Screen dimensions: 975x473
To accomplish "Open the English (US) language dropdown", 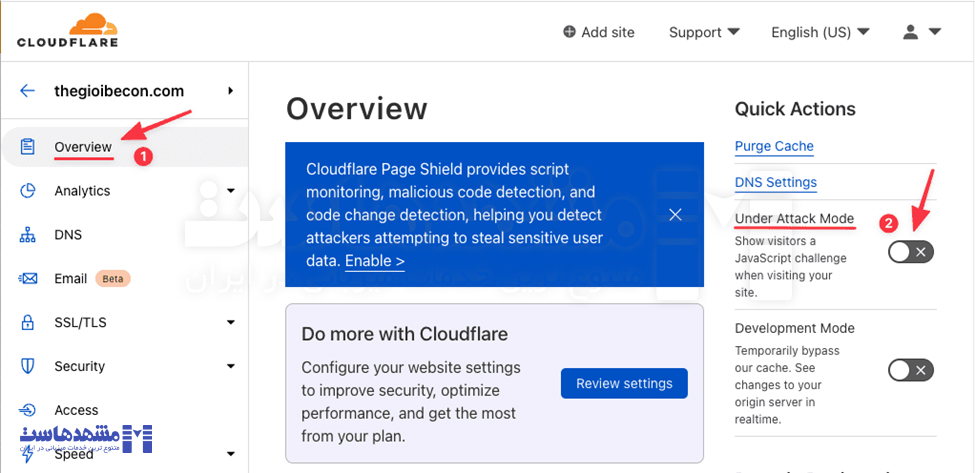I will [x=820, y=32].
